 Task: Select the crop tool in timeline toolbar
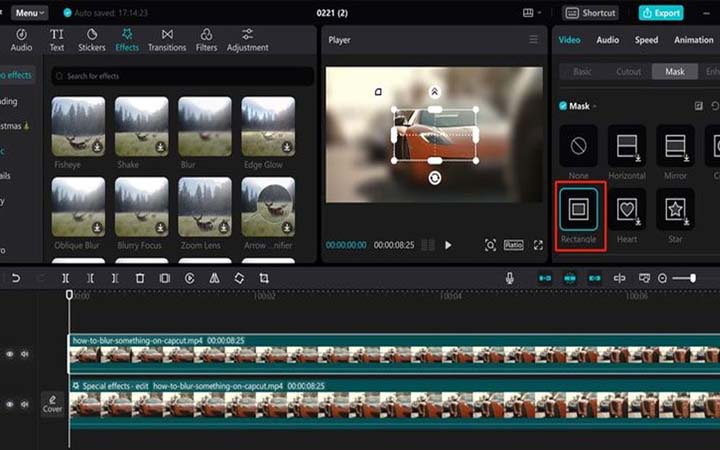[x=264, y=278]
